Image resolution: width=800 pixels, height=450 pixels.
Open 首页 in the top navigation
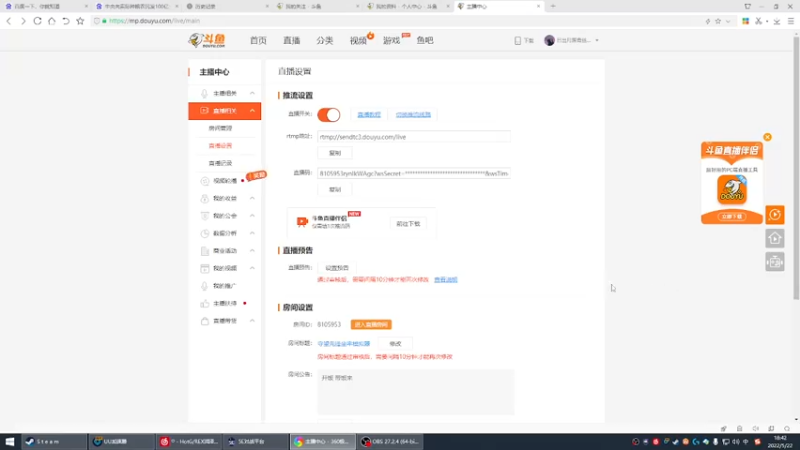(258, 40)
